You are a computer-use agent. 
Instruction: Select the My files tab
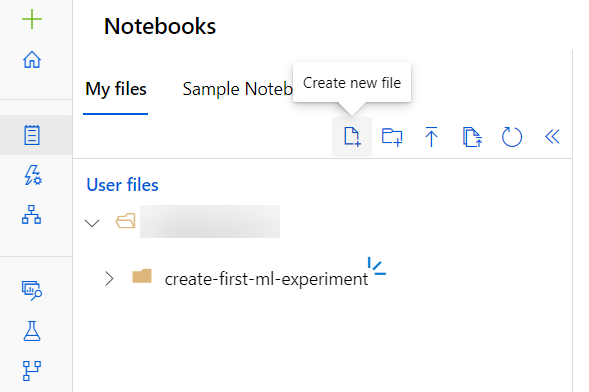(116, 89)
